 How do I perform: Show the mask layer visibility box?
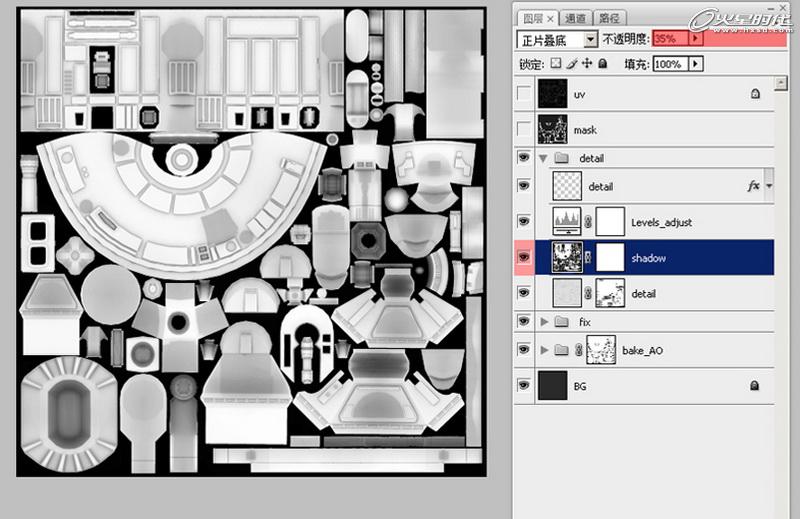pyautogui.click(x=523, y=130)
